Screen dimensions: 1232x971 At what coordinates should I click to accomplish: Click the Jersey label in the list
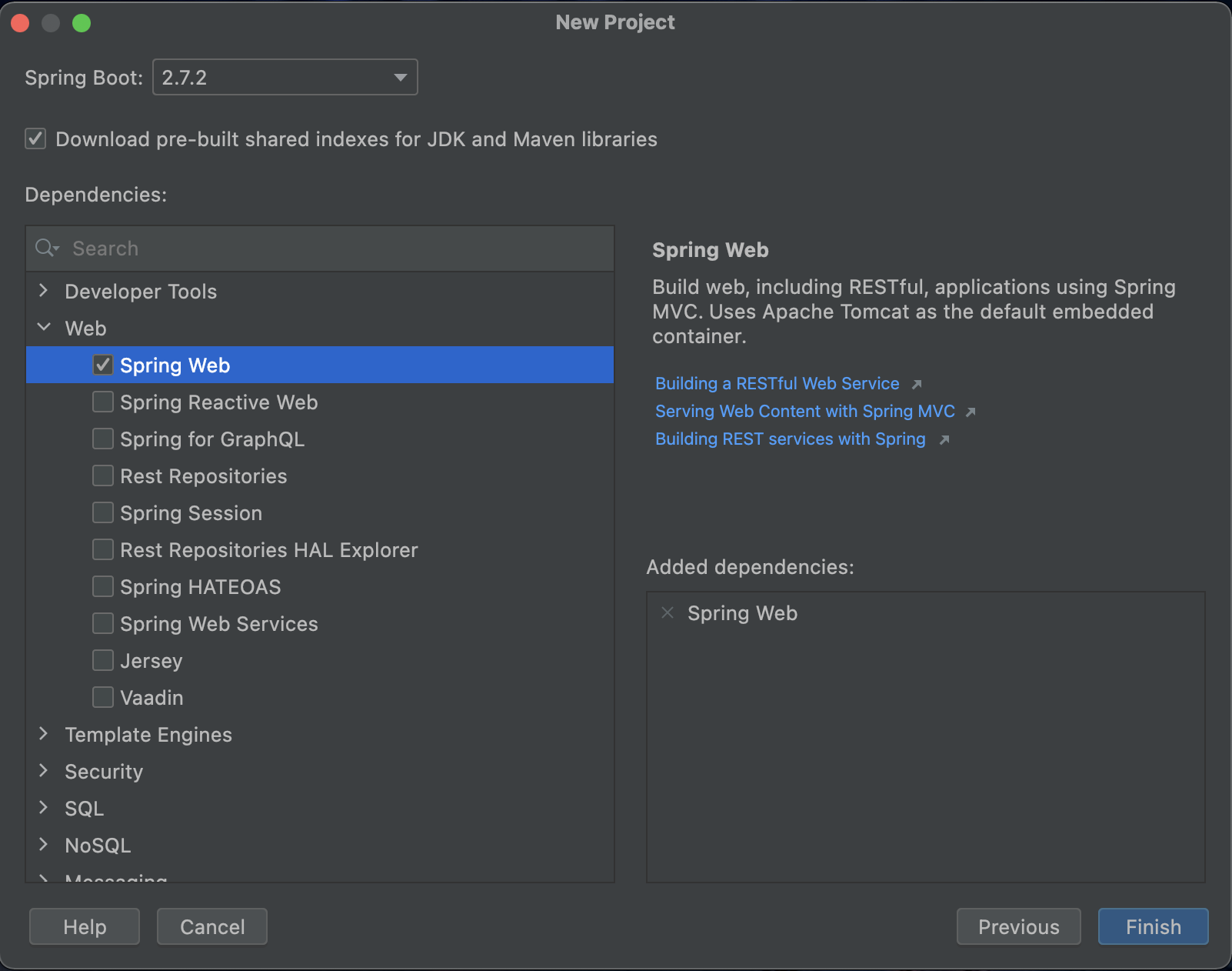(x=151, y=660)
